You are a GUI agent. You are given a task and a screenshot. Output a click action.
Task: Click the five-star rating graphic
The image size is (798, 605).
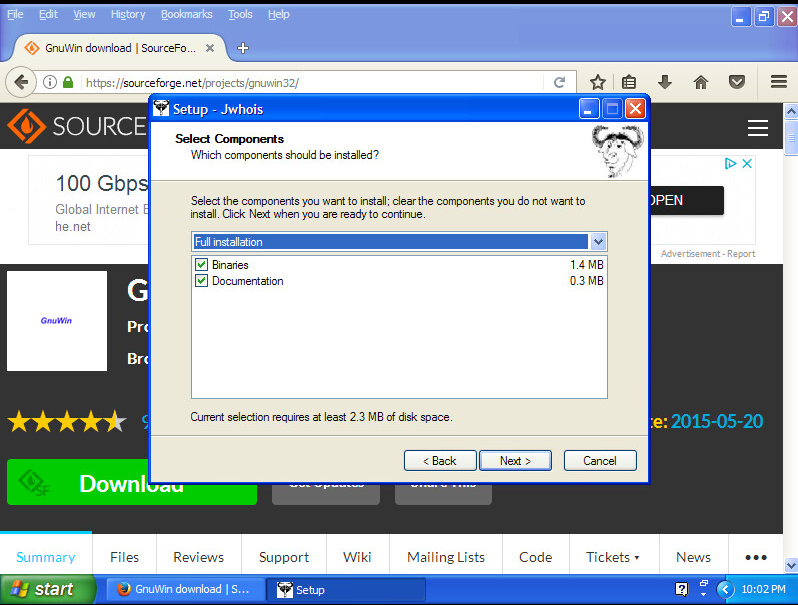(67, 421)
